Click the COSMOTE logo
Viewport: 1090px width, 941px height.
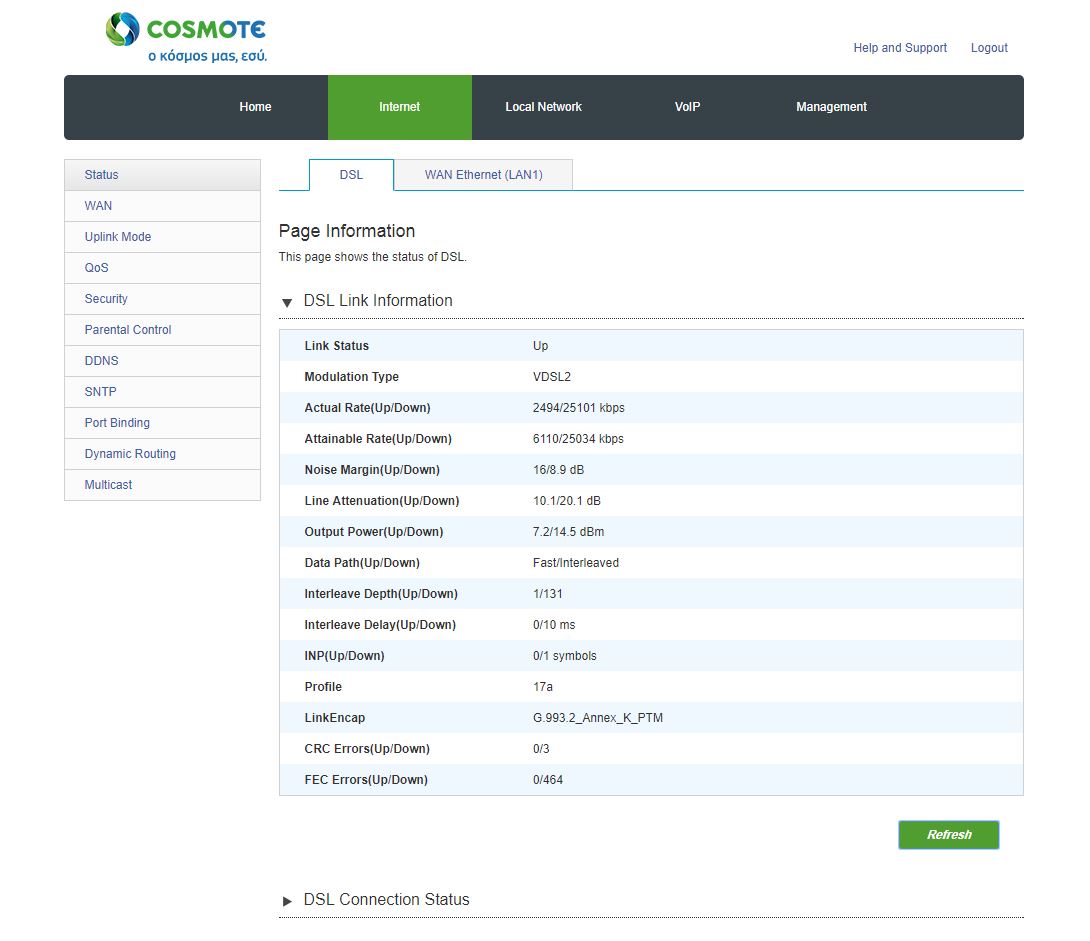pos(186,37)
